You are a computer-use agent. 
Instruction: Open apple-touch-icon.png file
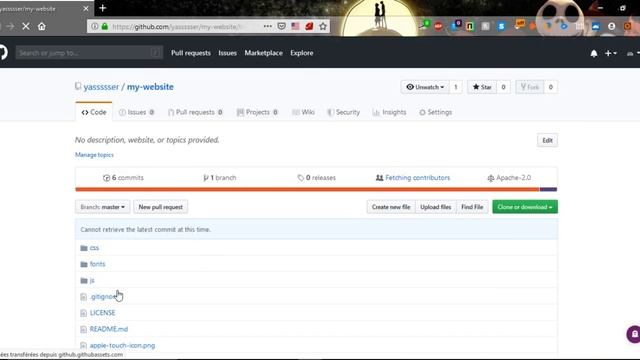(122, 345)
